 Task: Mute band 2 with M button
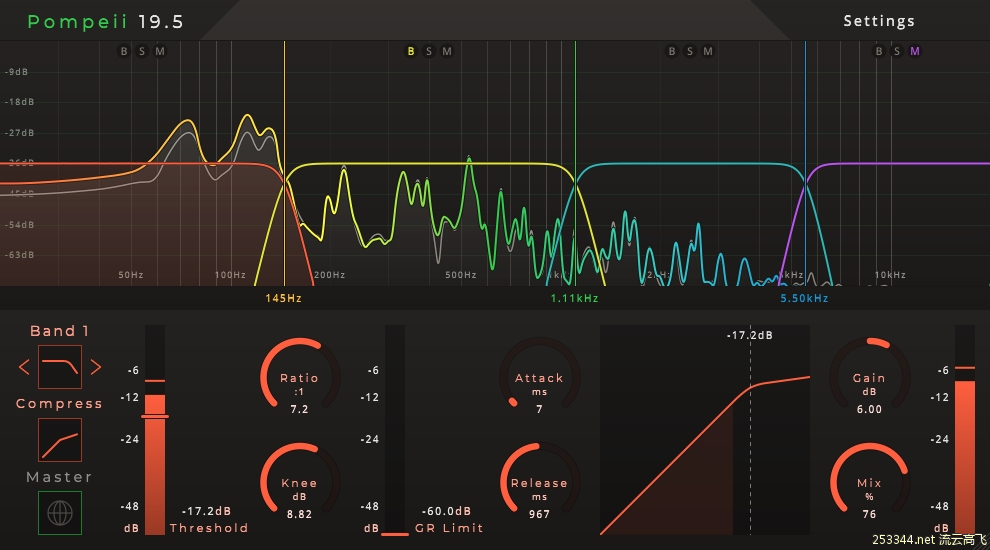pos(447,51)
